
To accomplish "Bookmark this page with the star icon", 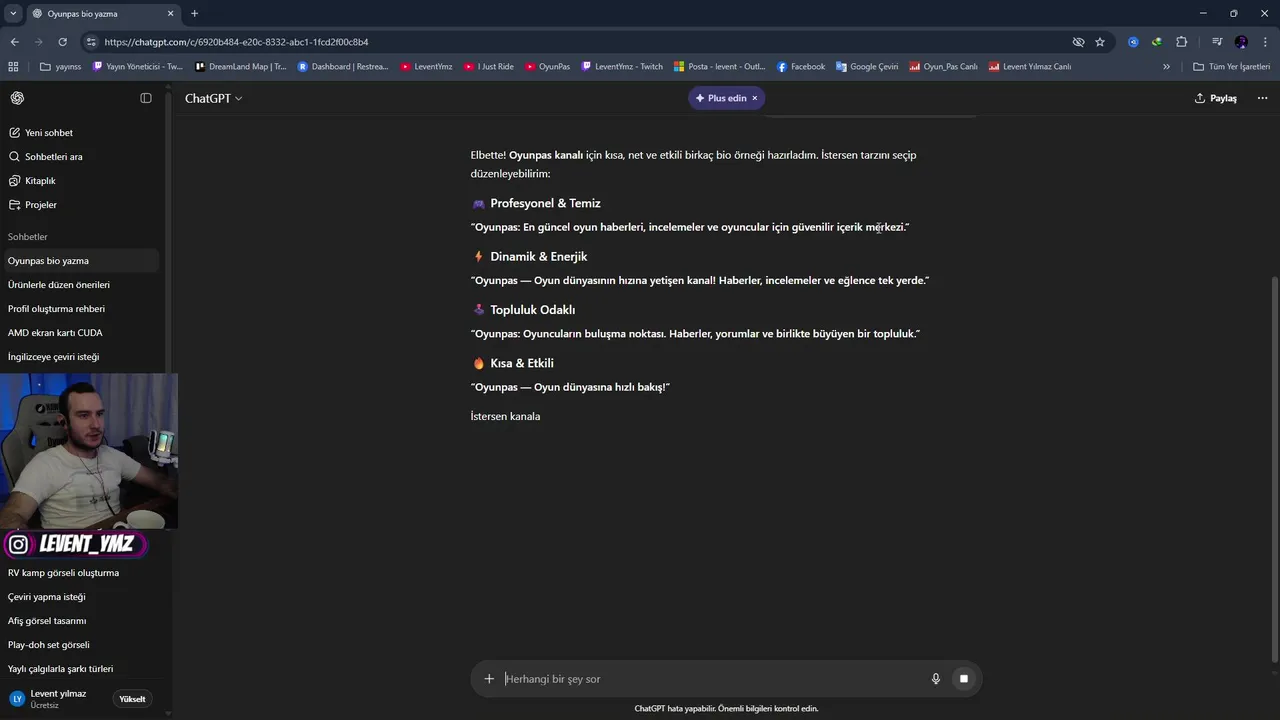I will [1100, 42].
